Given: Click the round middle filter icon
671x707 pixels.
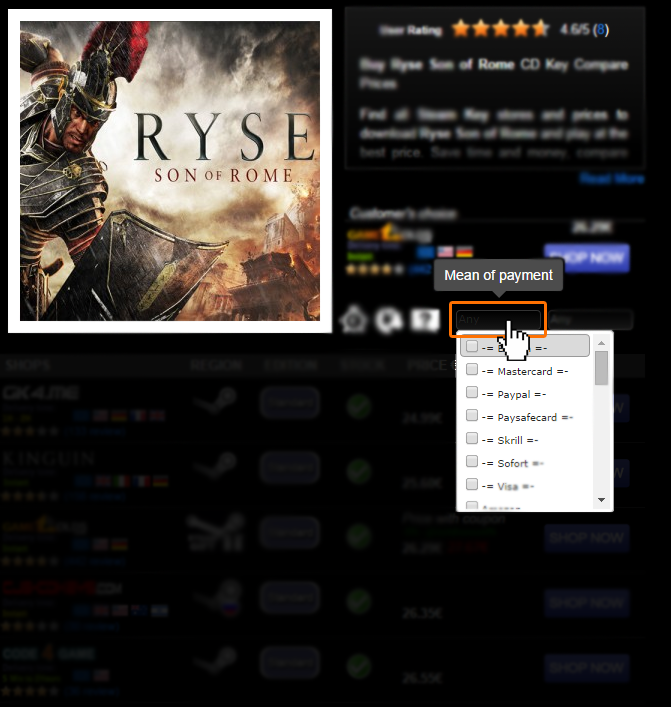Looking at the screenshot, I should pyautogui.click(x=389, y=320).
